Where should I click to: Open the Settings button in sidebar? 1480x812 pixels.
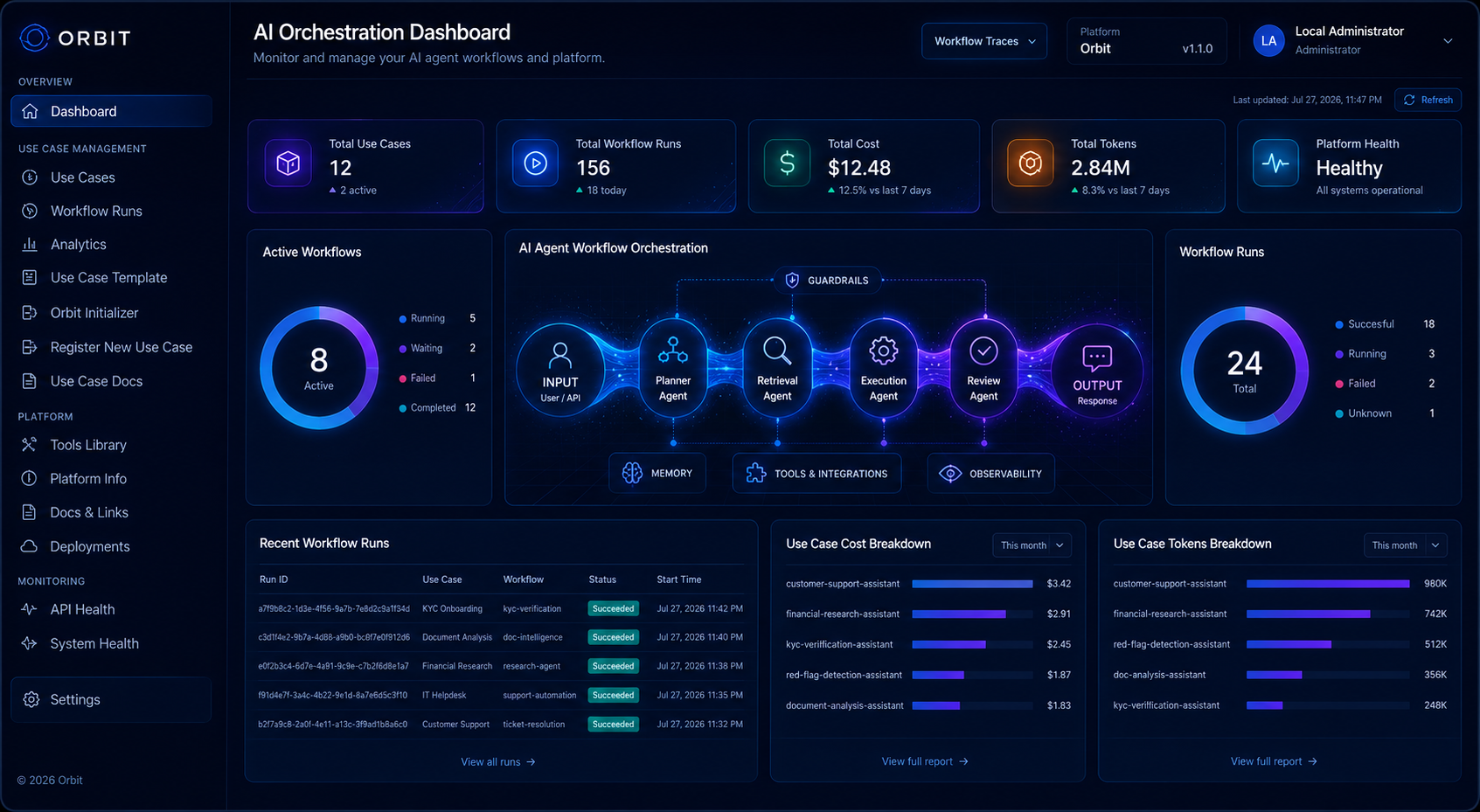click(111, 699)
